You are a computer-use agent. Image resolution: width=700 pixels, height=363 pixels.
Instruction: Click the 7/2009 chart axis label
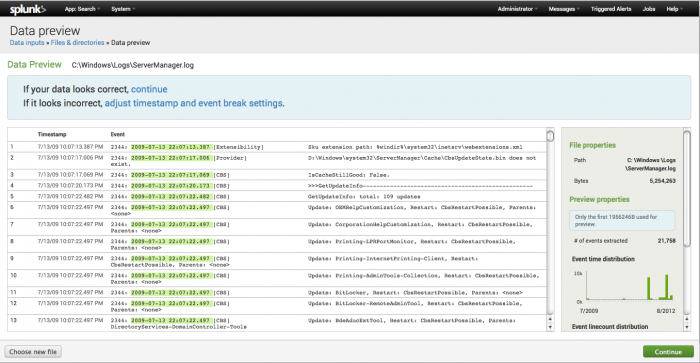[588, 311]
